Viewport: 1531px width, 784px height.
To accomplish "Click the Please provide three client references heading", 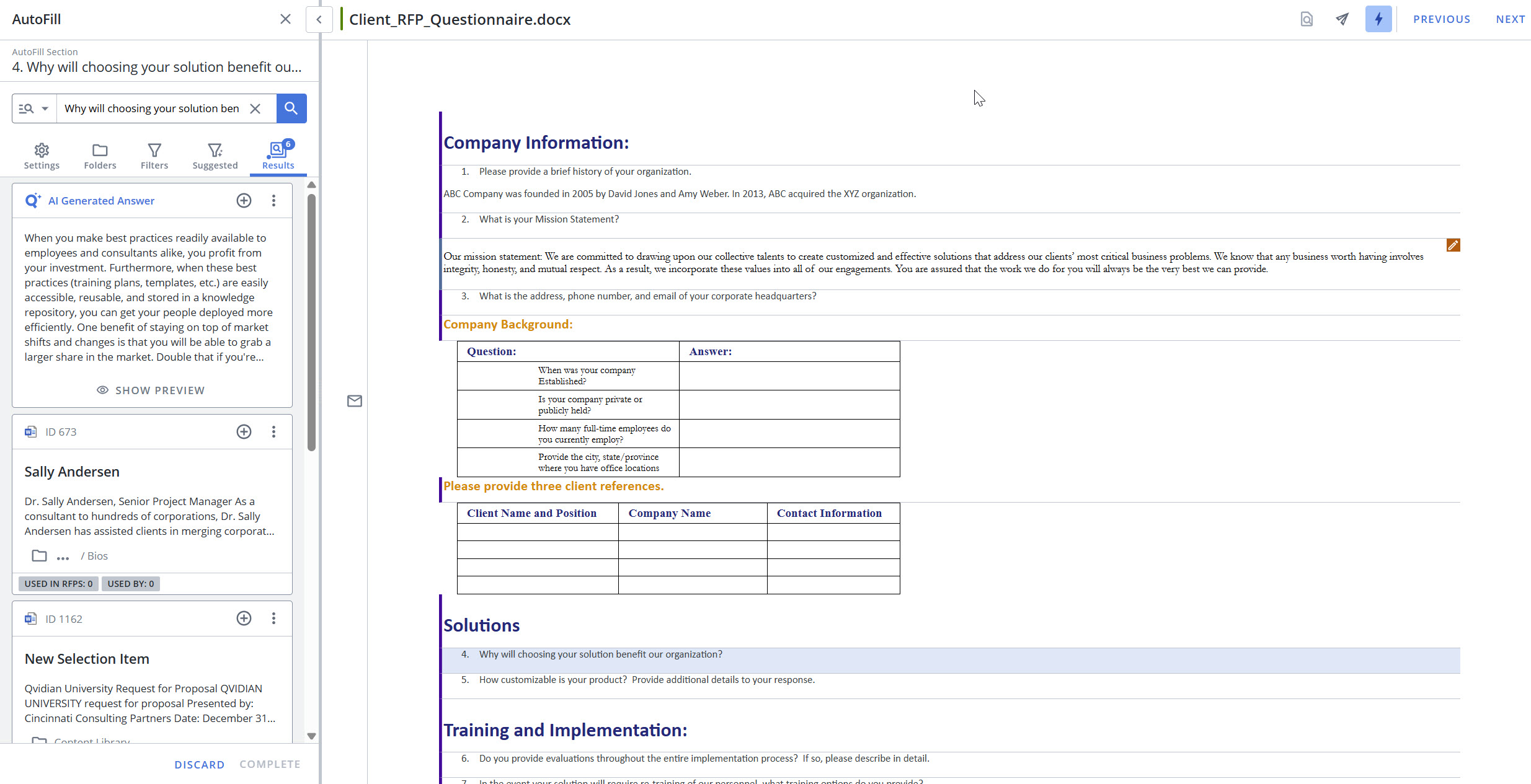I will 553,486.
